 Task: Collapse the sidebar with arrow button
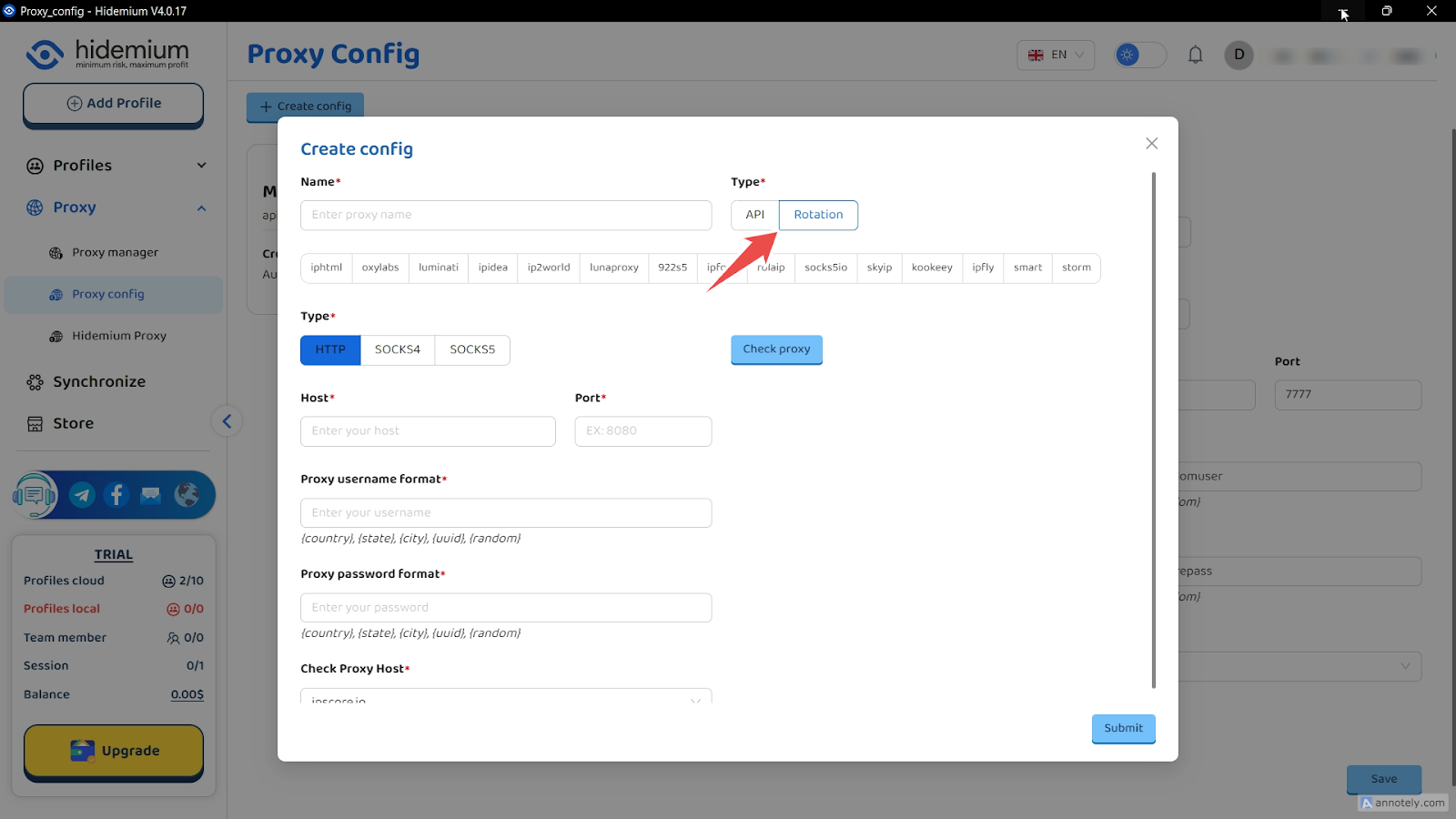point(227,421)
